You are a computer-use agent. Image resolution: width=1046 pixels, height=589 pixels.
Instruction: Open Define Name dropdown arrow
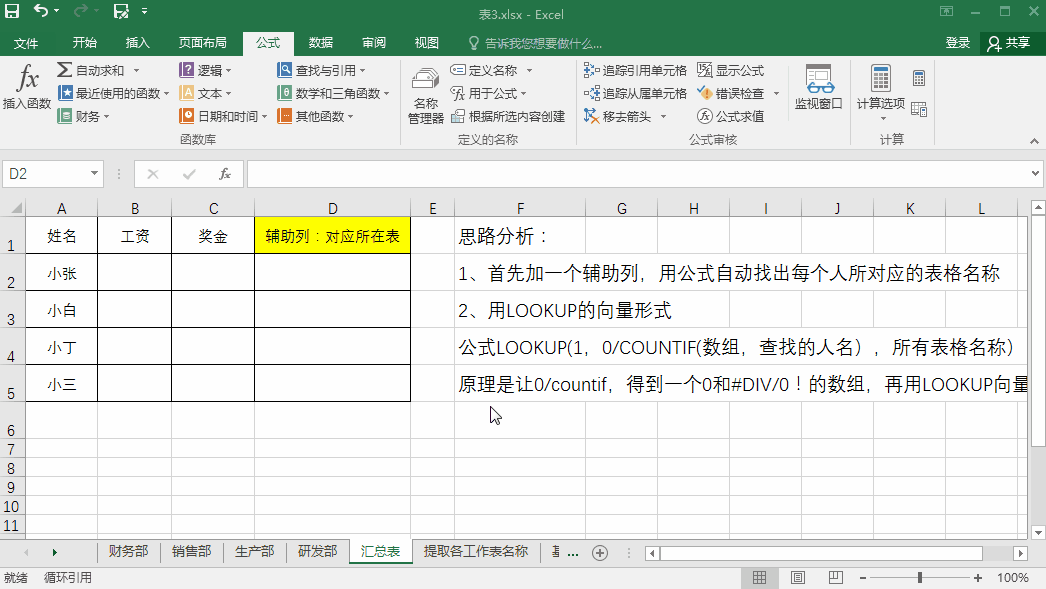[529, 70]
